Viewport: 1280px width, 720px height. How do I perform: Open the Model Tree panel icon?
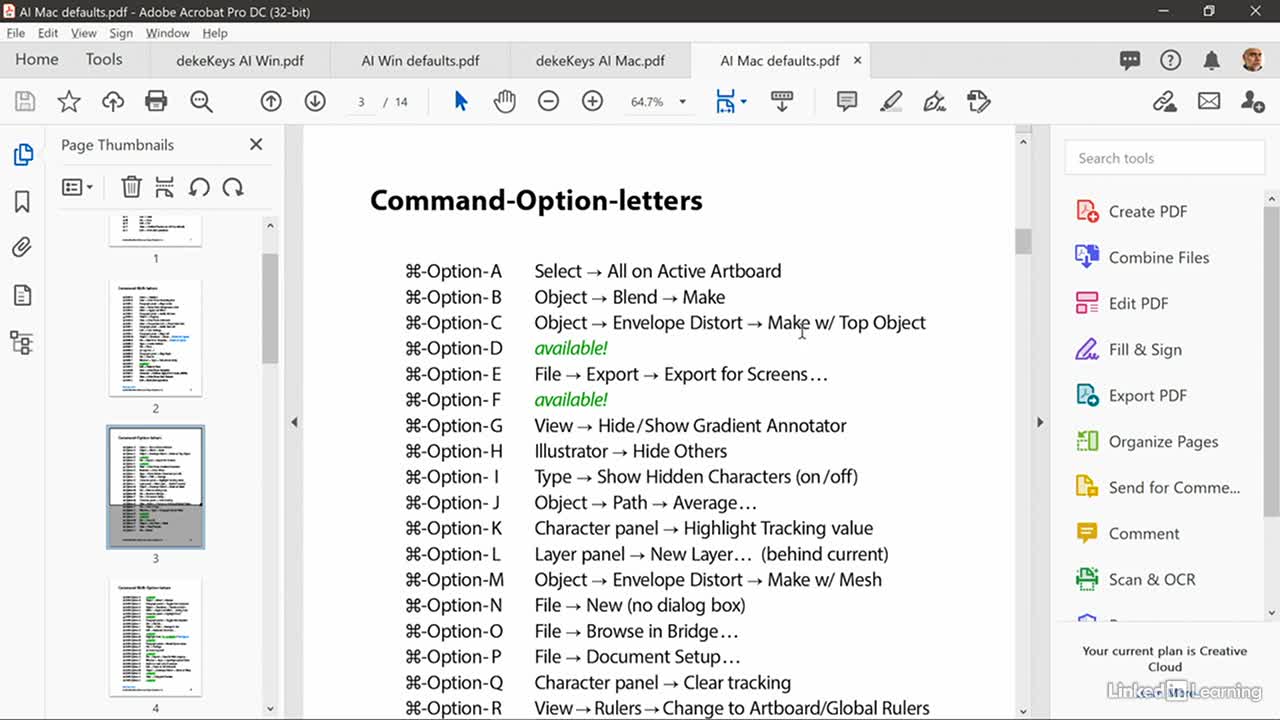click(x=22, y=343)
